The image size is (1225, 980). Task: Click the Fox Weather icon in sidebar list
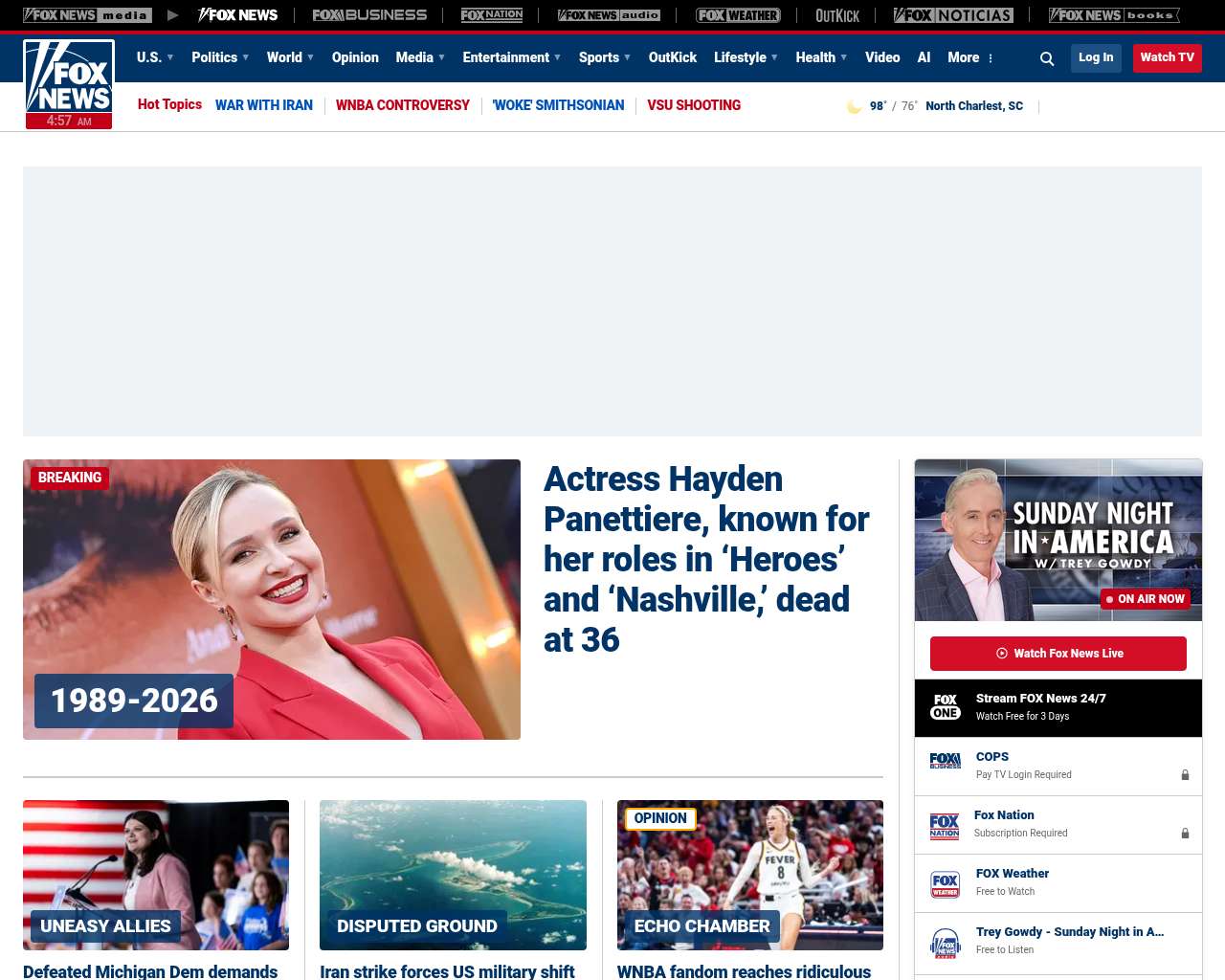pos(946,884)
